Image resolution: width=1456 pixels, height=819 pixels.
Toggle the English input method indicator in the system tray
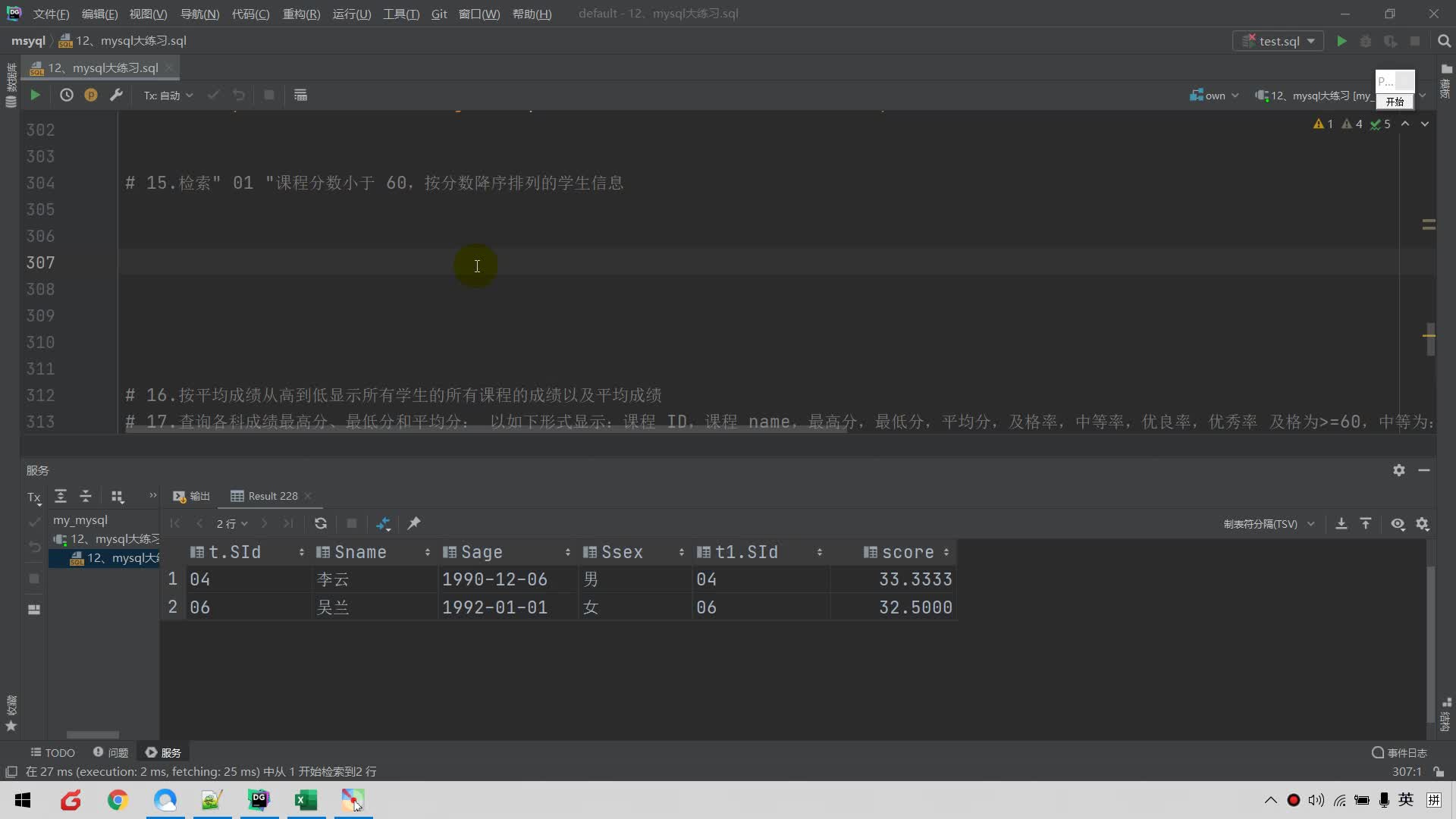1406,799
